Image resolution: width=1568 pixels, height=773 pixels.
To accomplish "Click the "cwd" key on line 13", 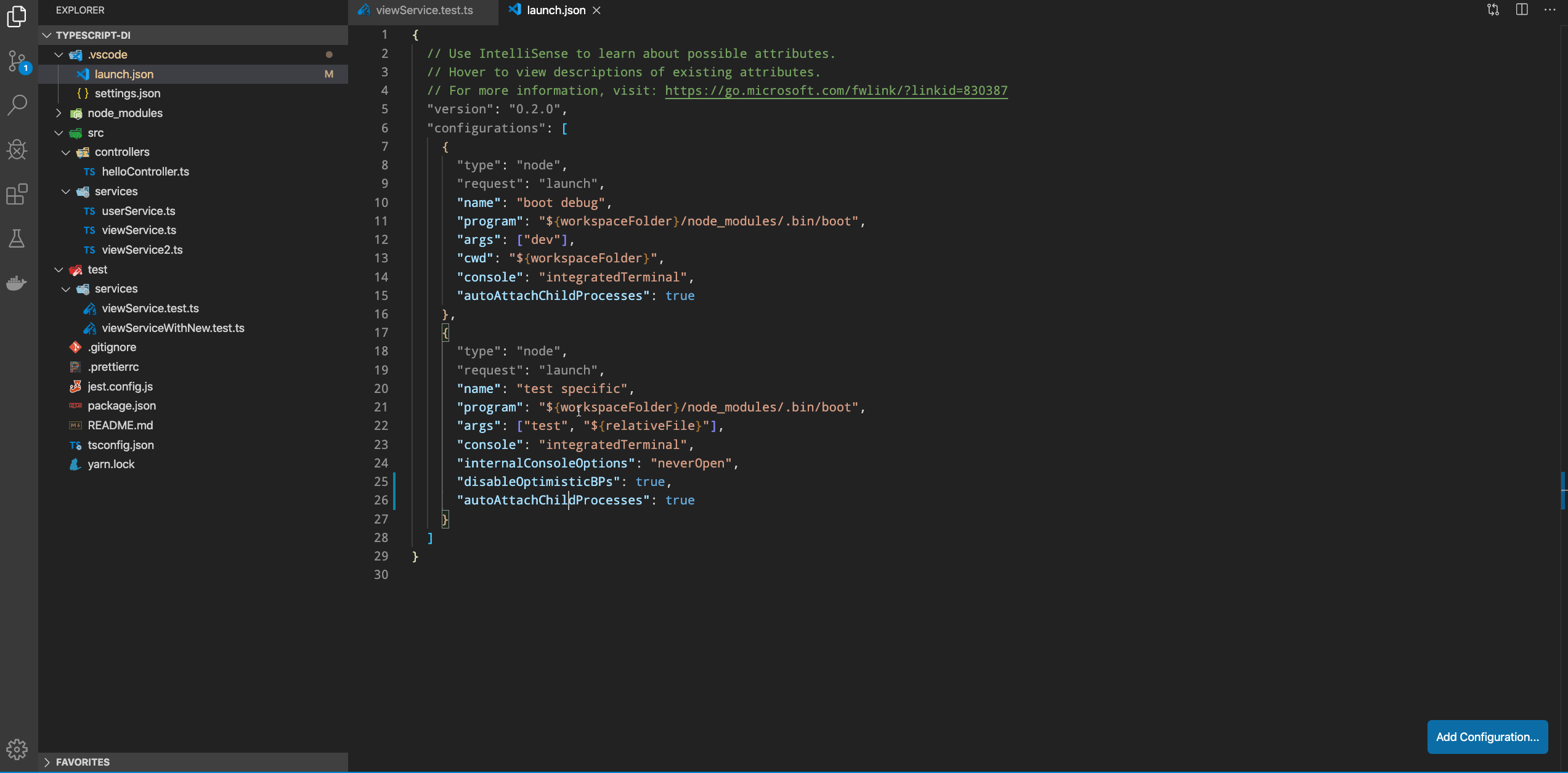I will click(x=475, y=258).
